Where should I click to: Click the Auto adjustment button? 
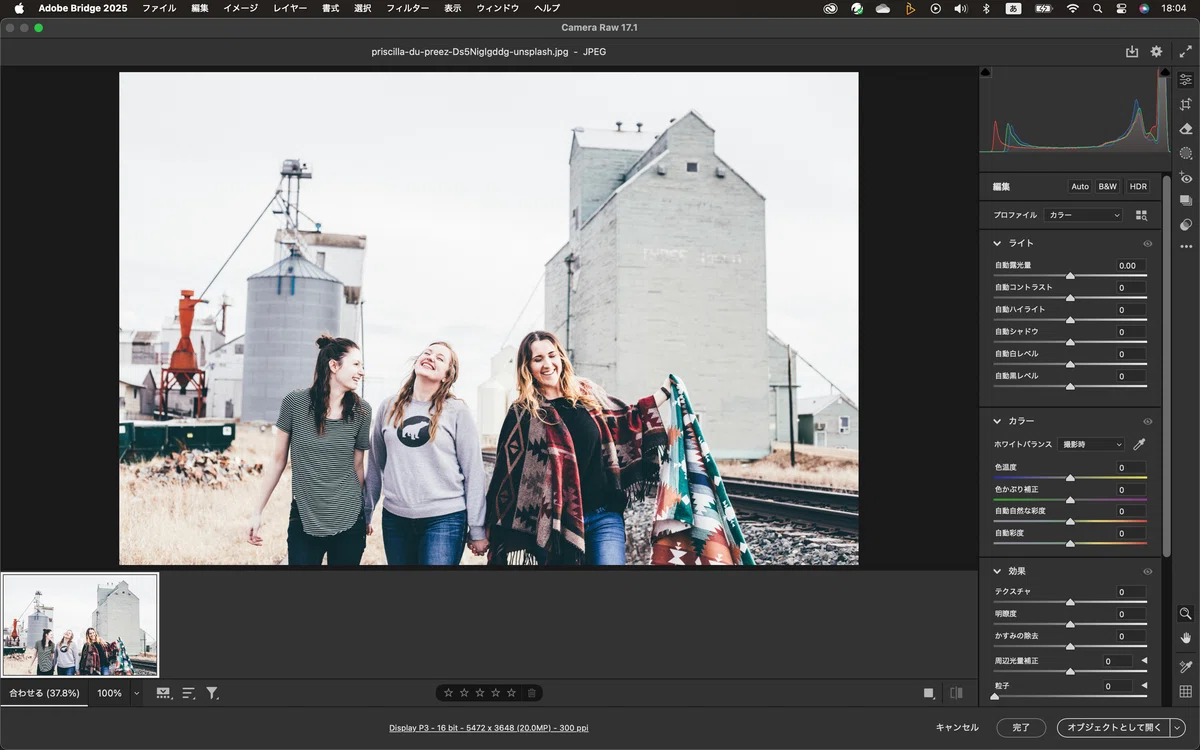tap(1080, 187)
